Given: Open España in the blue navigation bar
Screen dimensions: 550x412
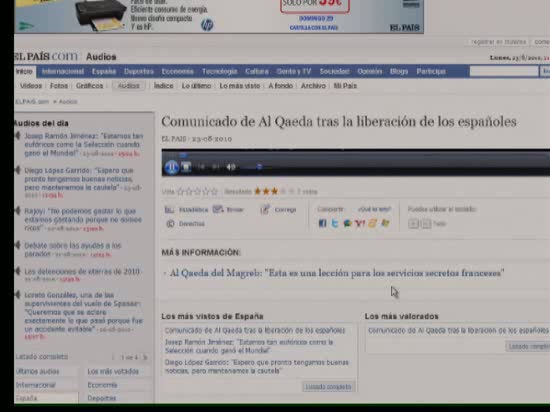Looking at the screenshot, I should click(104, 72).
